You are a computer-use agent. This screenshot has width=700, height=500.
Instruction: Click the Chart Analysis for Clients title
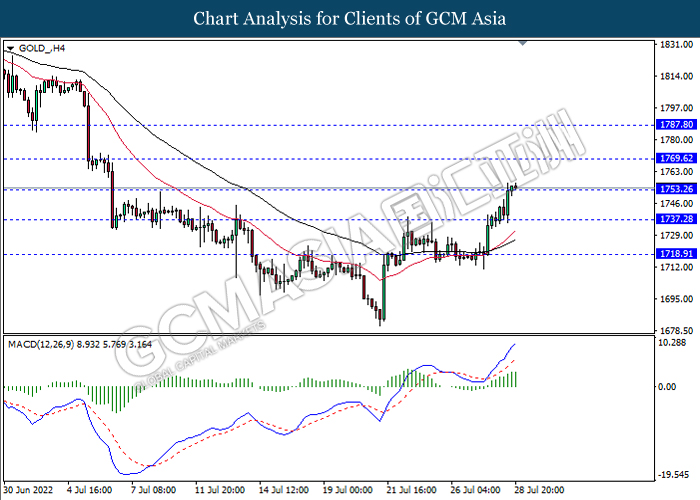click(350, 19)
